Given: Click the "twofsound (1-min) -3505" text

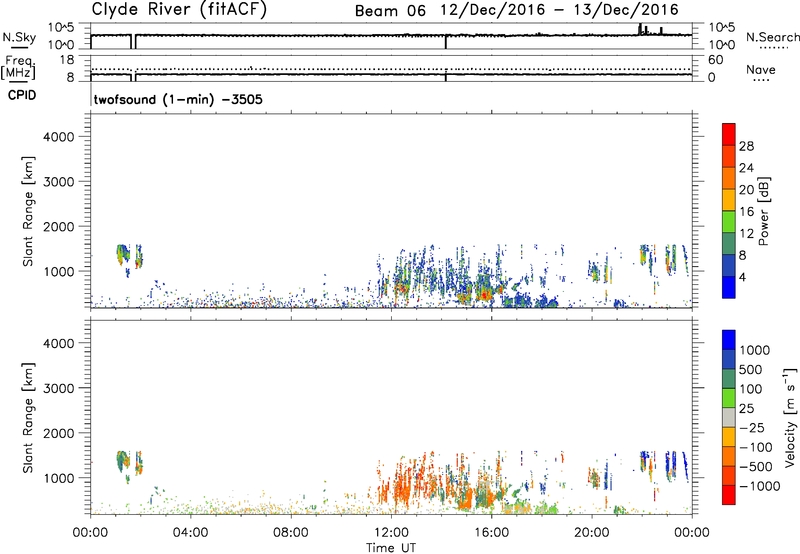Looking at the screenshot, I should (x=178, y=99).
